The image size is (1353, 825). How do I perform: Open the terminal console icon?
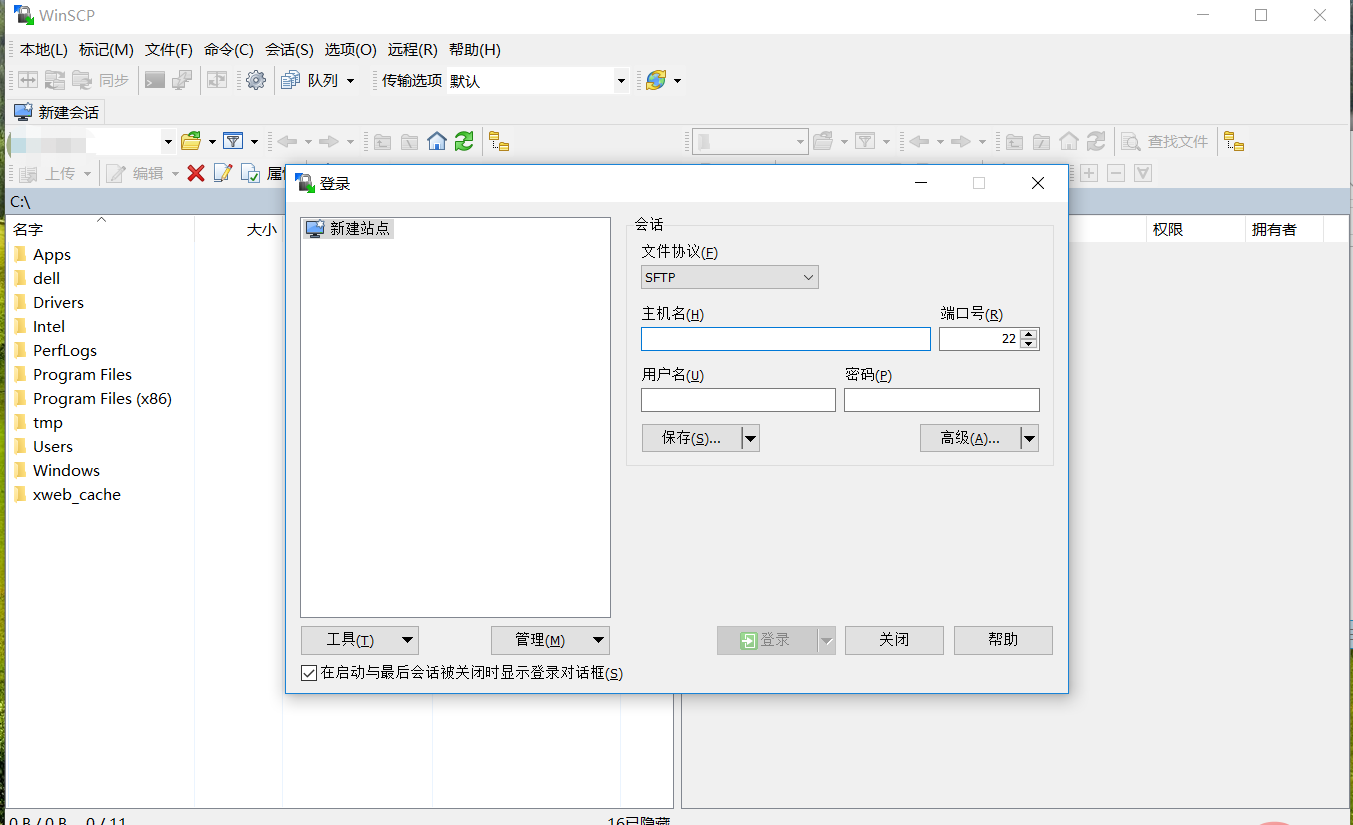pyautogui.click(x=155, y=80)
